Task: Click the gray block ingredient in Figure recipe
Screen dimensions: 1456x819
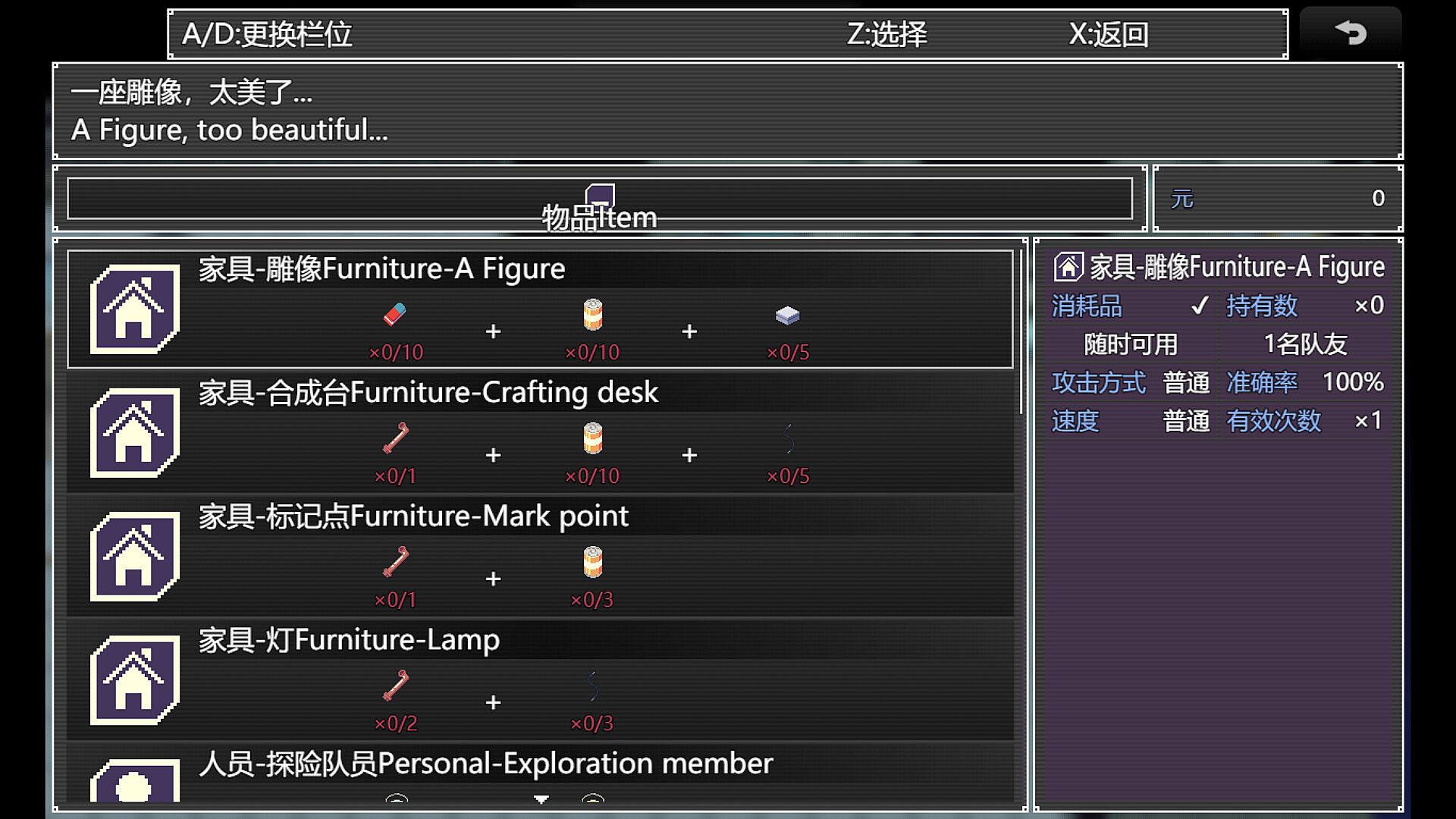Action: [x=788, y=315]
